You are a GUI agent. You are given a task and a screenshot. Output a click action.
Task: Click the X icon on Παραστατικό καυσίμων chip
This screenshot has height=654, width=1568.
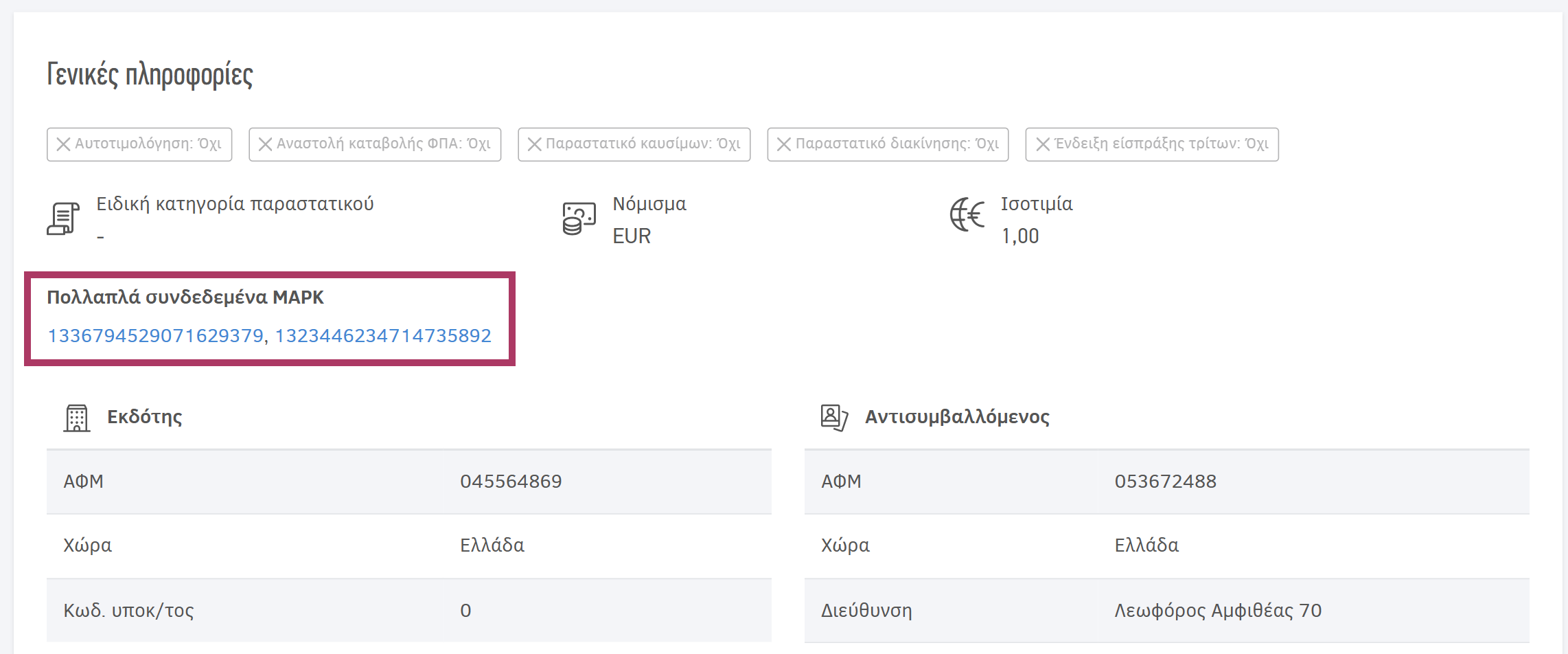(536, 144)
